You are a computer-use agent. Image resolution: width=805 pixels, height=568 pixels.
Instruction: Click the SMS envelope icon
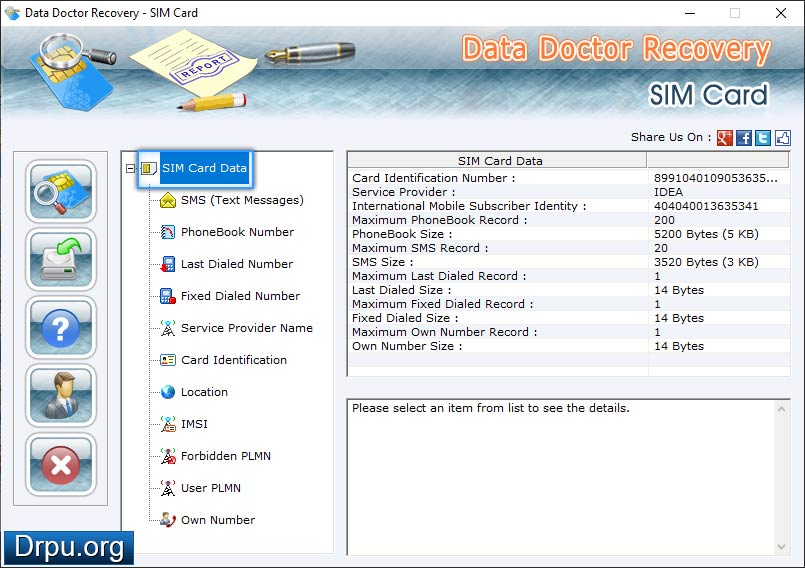[x=167, y=200]
